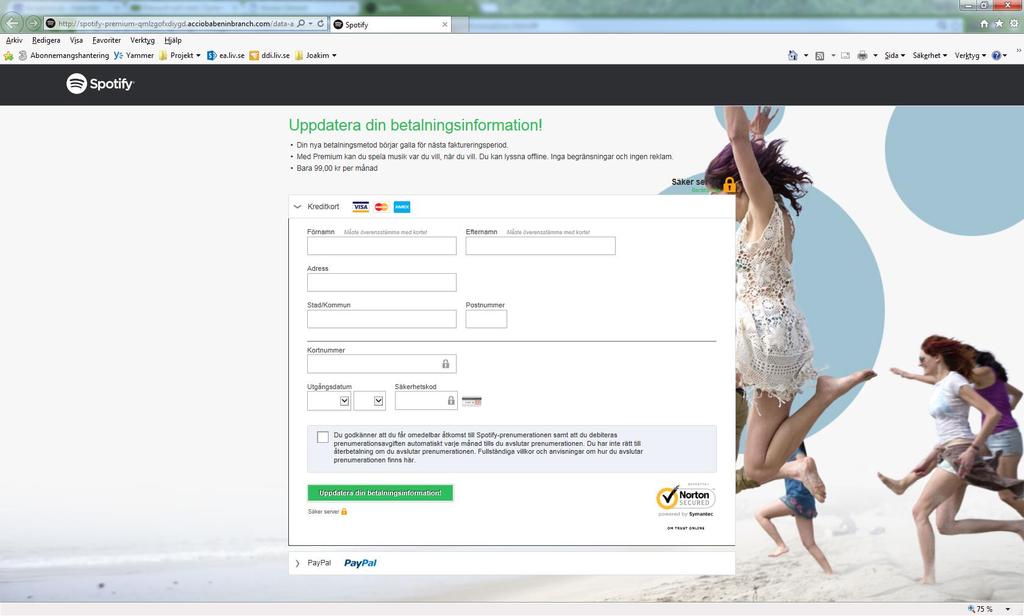Open the new blank tab button
The height and width of the screenshot is (616, 1024).
[460, 24]
